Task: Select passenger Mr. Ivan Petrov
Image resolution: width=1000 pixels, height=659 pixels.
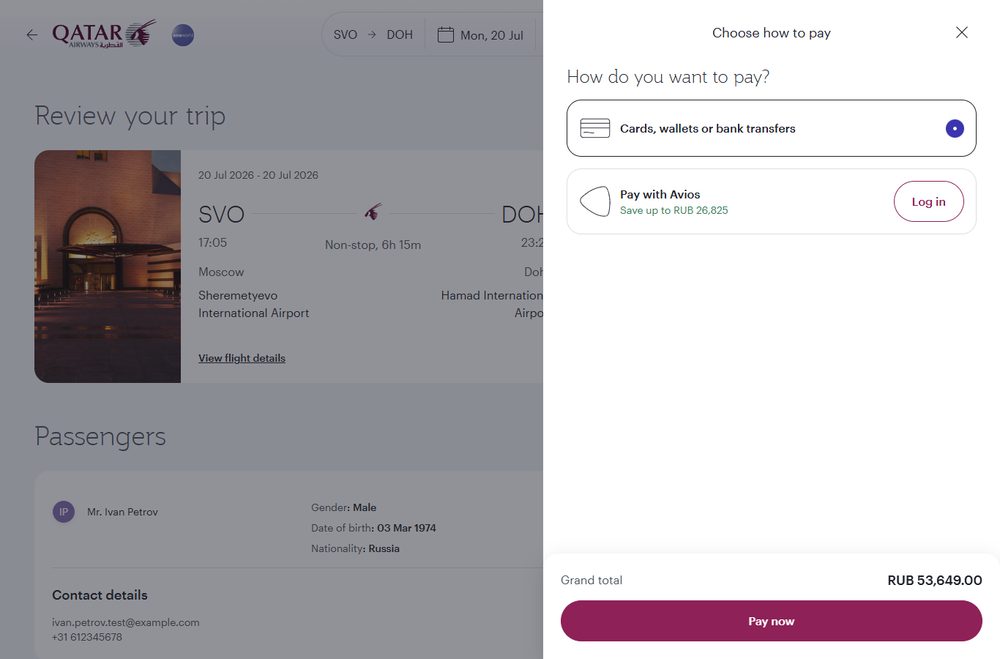Action: point(122,512)
